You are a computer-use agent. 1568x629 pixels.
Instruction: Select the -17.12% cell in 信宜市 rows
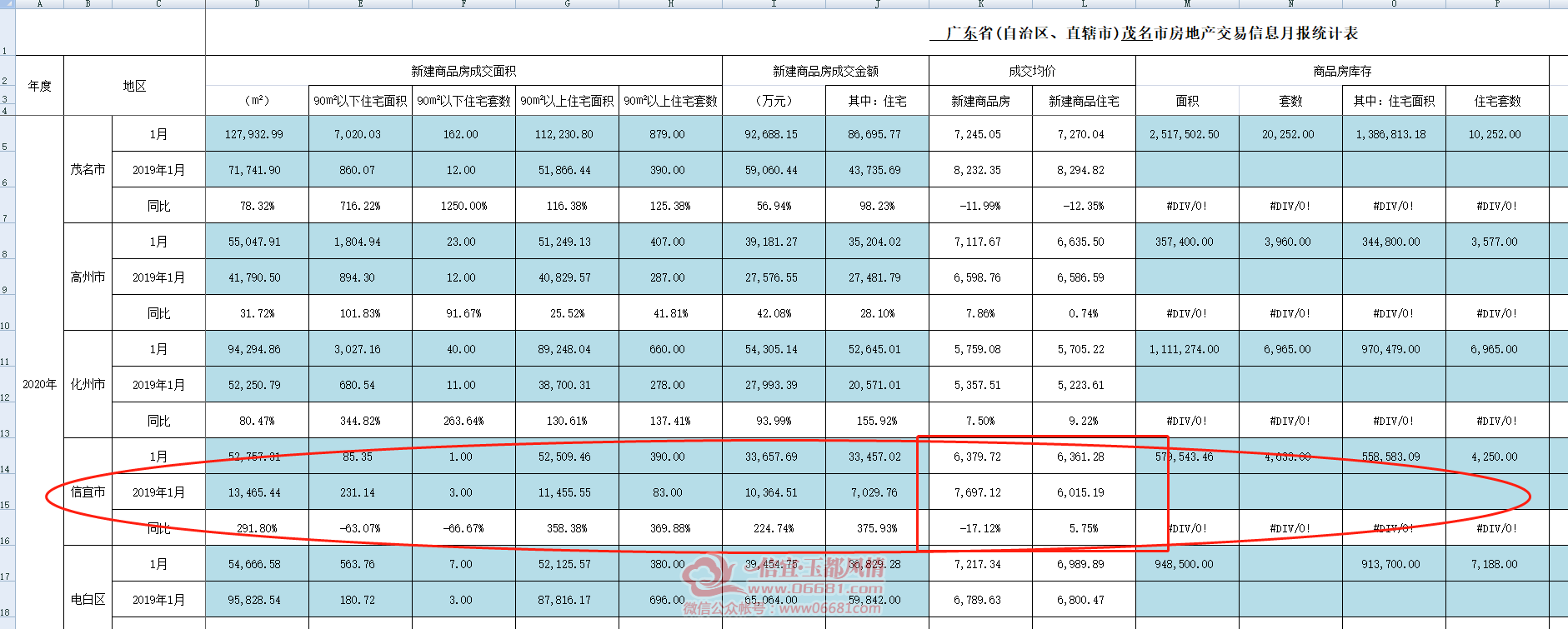[x=980, y=527]
